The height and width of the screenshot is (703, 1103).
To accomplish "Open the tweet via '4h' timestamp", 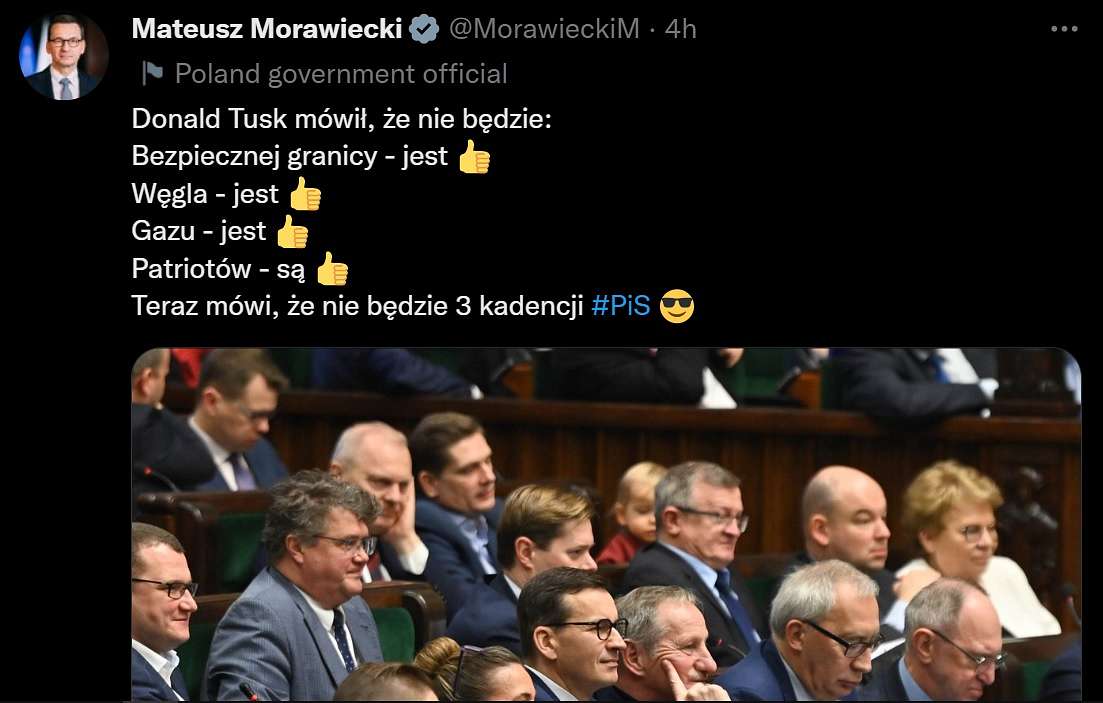I will [x=680, y=29].
